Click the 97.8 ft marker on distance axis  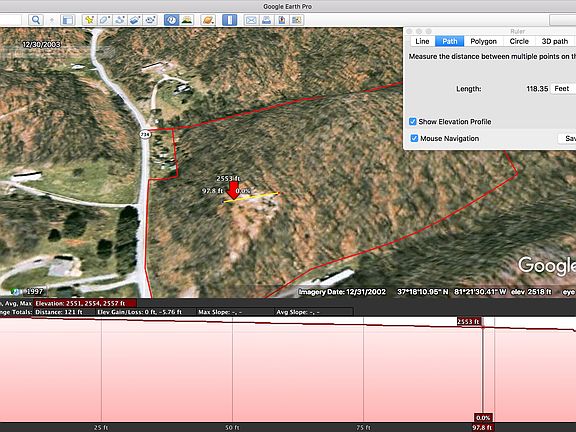point(482,428)
